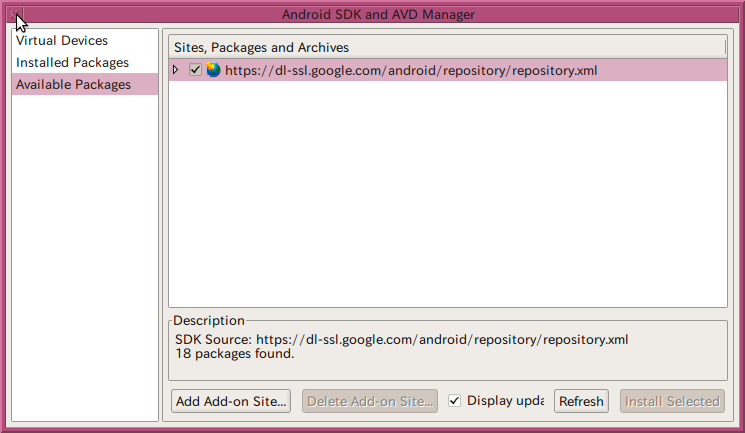Click the SDK Source description text
Screen dimensions: 745x433
click(401, 339)
